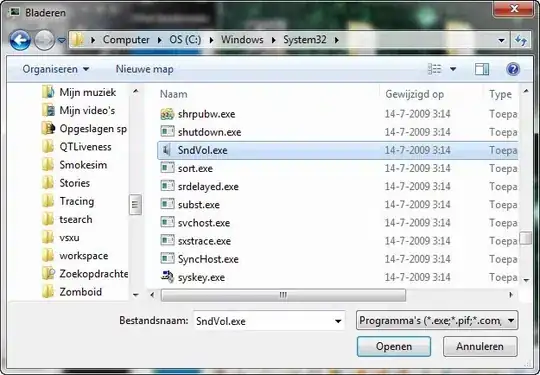The image size is (540, 375).
Task: Change view using the view icon
Action: [x=435, y=69]
